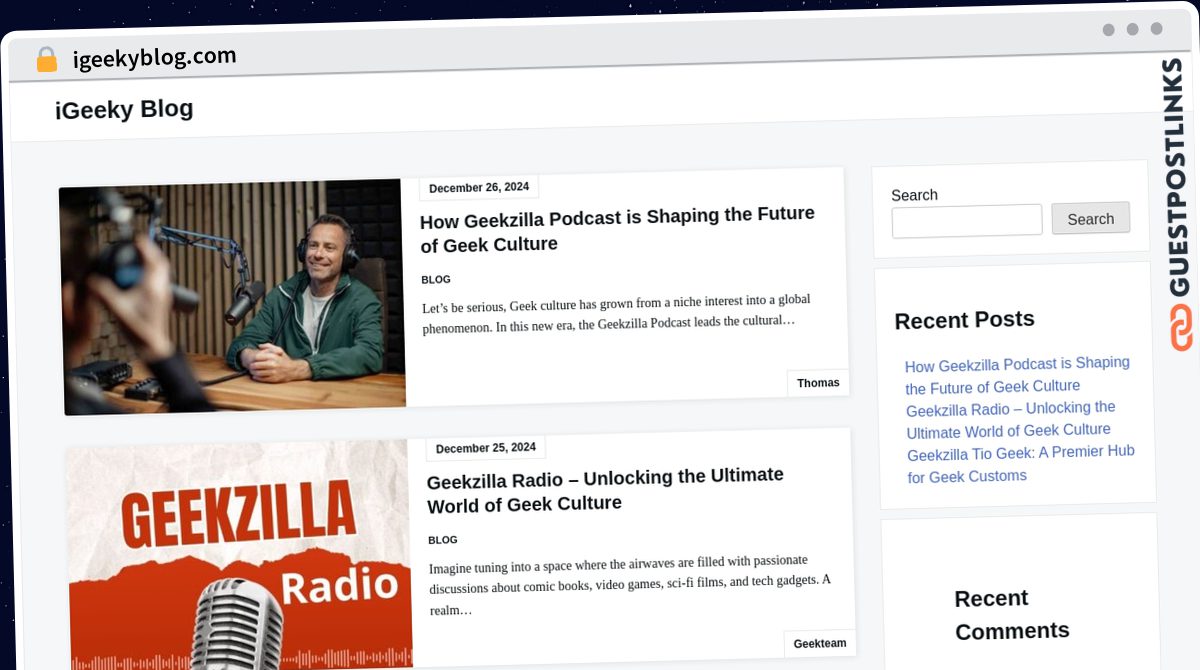Viewport: 1200px width, 670px height.
Task: Click the 'Imagine tuning into a space' excerpt
Action: pyautogui.click(x=630, y=585)
